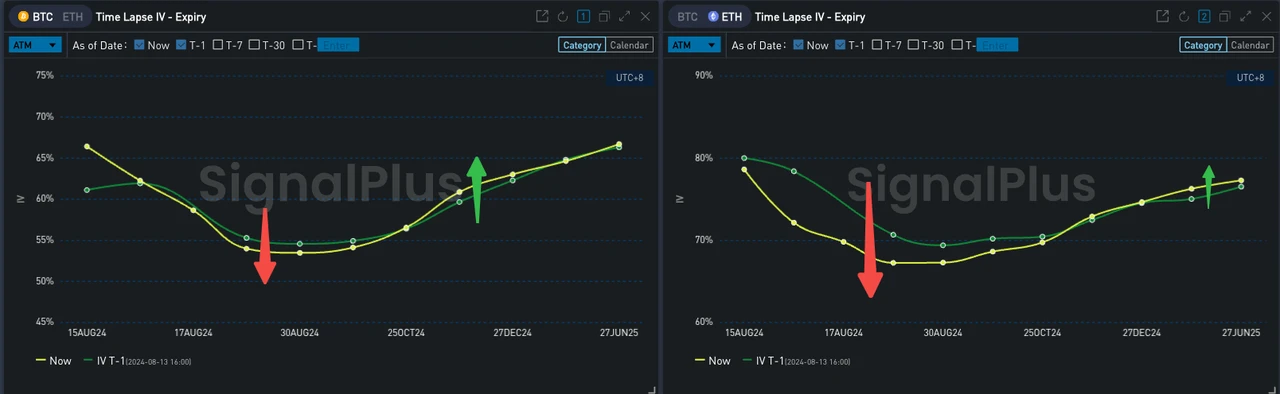The height and width of the screenshot is (394, 1280).
Task: Click the UTC+8 timezone badge on ETH chart
Action: point(1250,78)
